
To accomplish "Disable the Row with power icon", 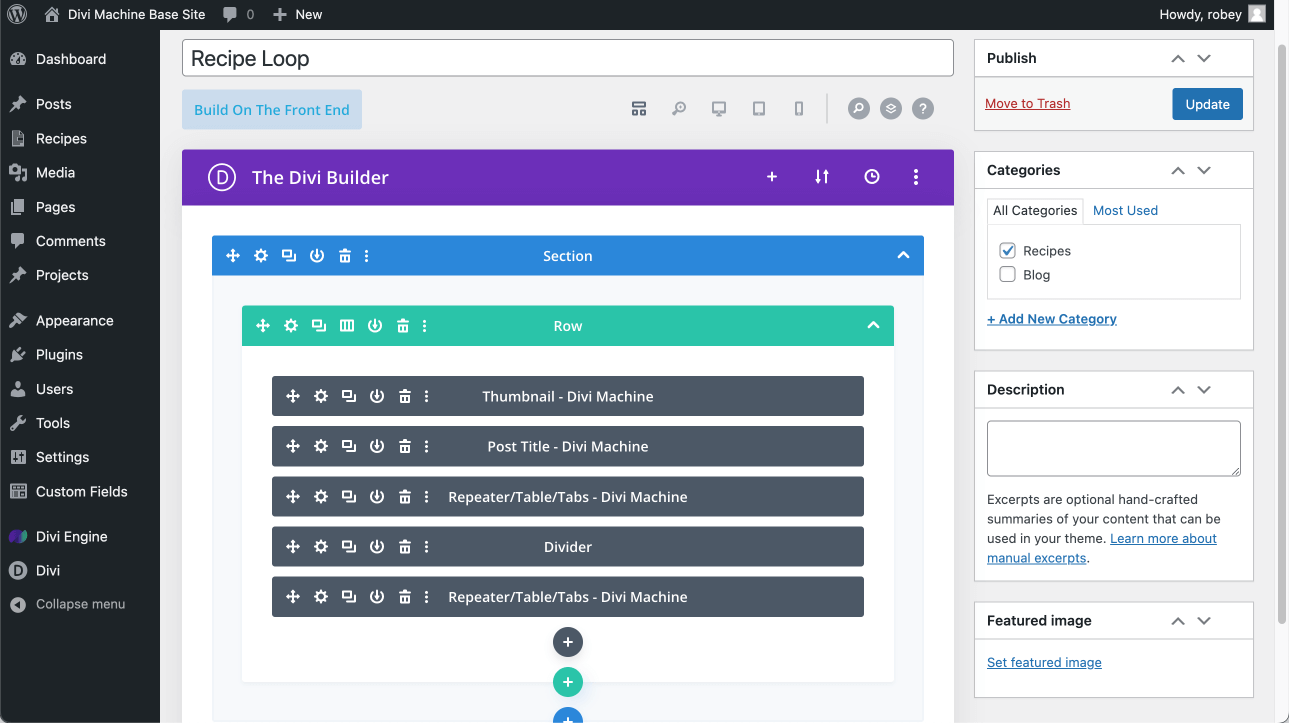I will click(x=375, y=326).
